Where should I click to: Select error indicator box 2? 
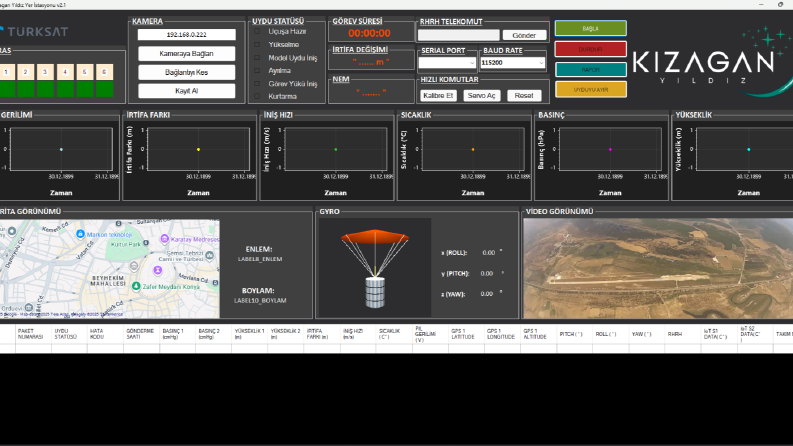(x=25, y=80)
